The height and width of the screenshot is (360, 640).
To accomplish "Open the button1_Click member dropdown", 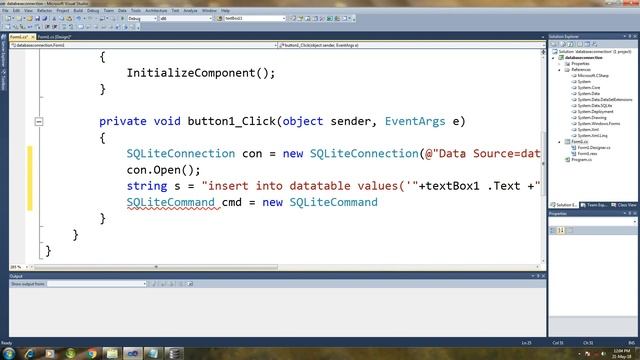I will [x=411, y=45].
